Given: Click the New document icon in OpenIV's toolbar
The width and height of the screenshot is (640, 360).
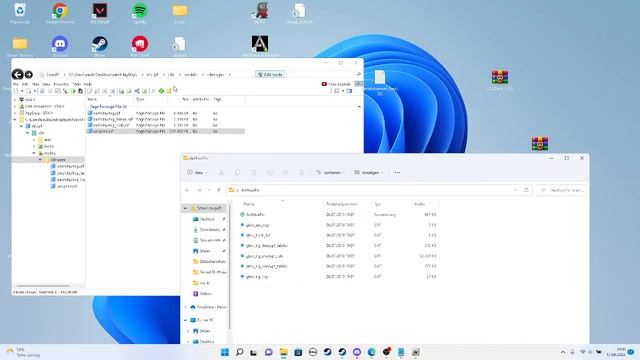Looking at the screenshot, I should tap(16, 91).
